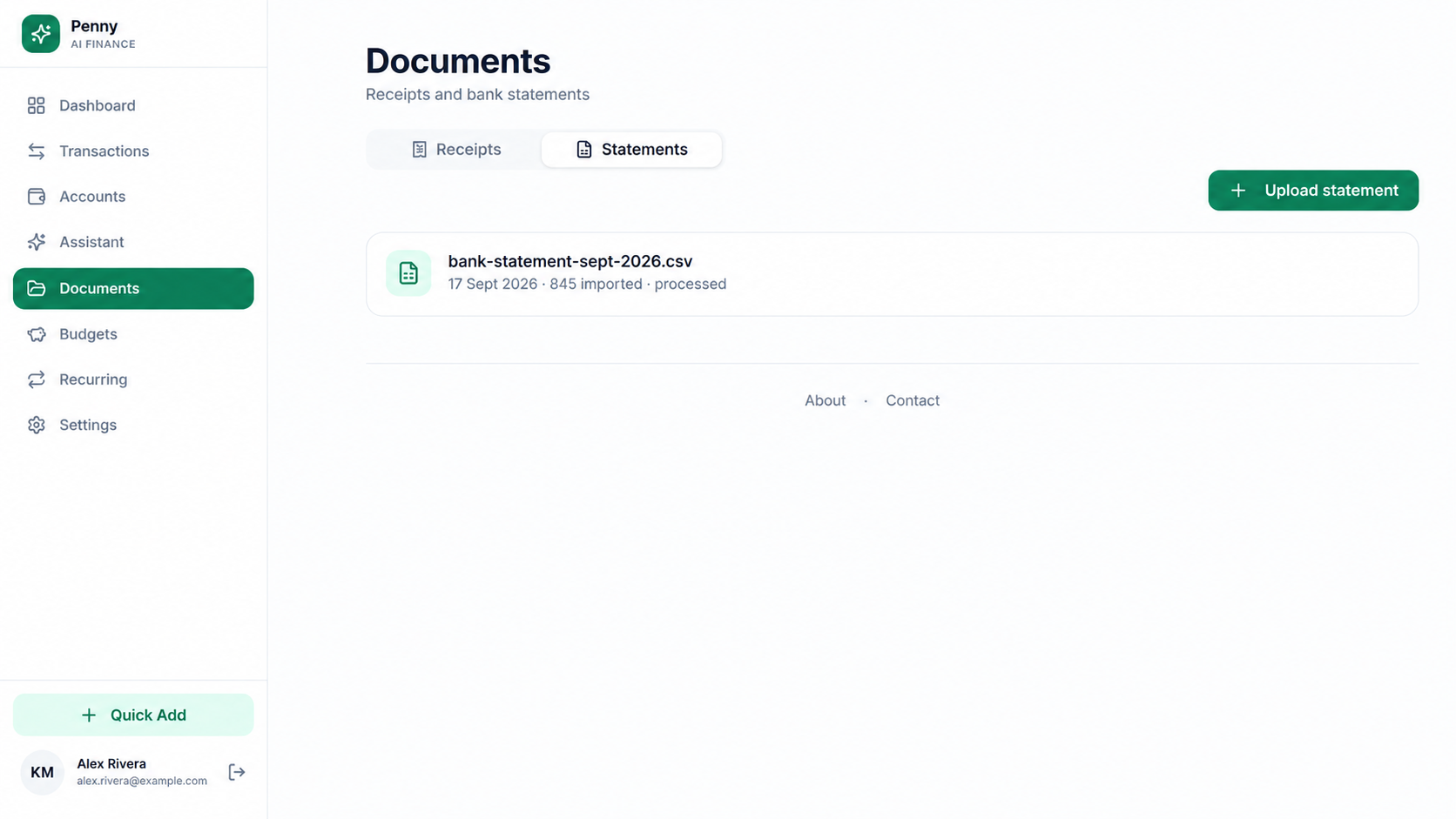Click the Budgets piggy bank icon
This screenshot has width=1456, height=819.
(x=36, y=334)
